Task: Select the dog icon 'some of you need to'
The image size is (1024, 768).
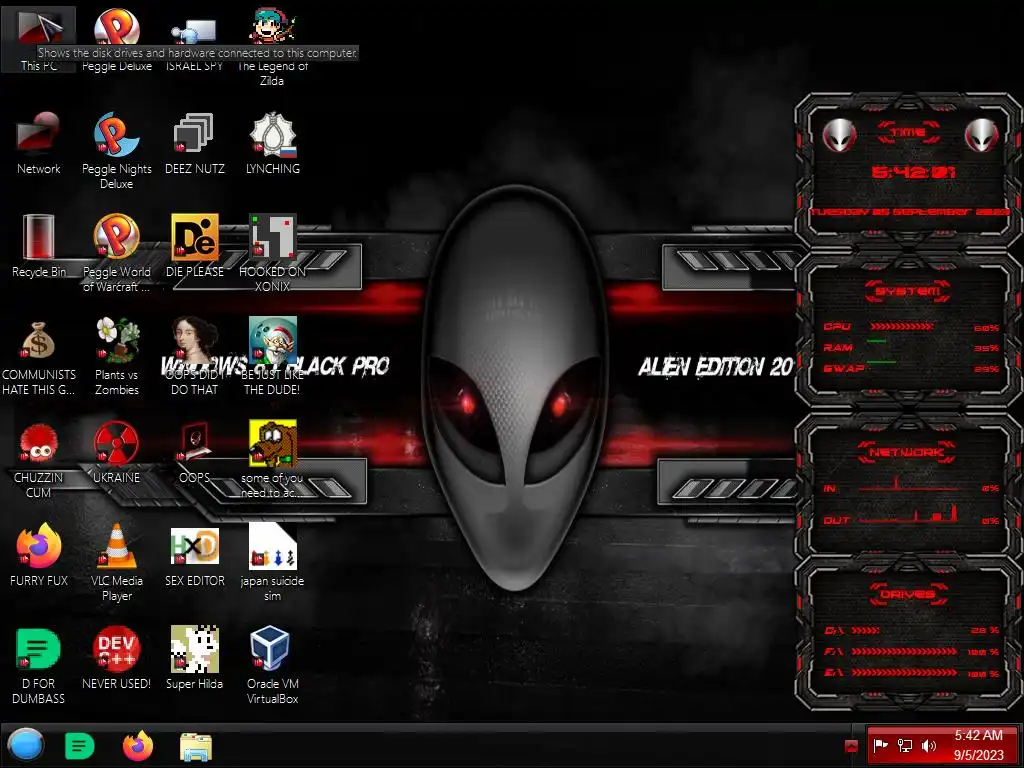Action: pyautogui.click(x=272, y=460)
